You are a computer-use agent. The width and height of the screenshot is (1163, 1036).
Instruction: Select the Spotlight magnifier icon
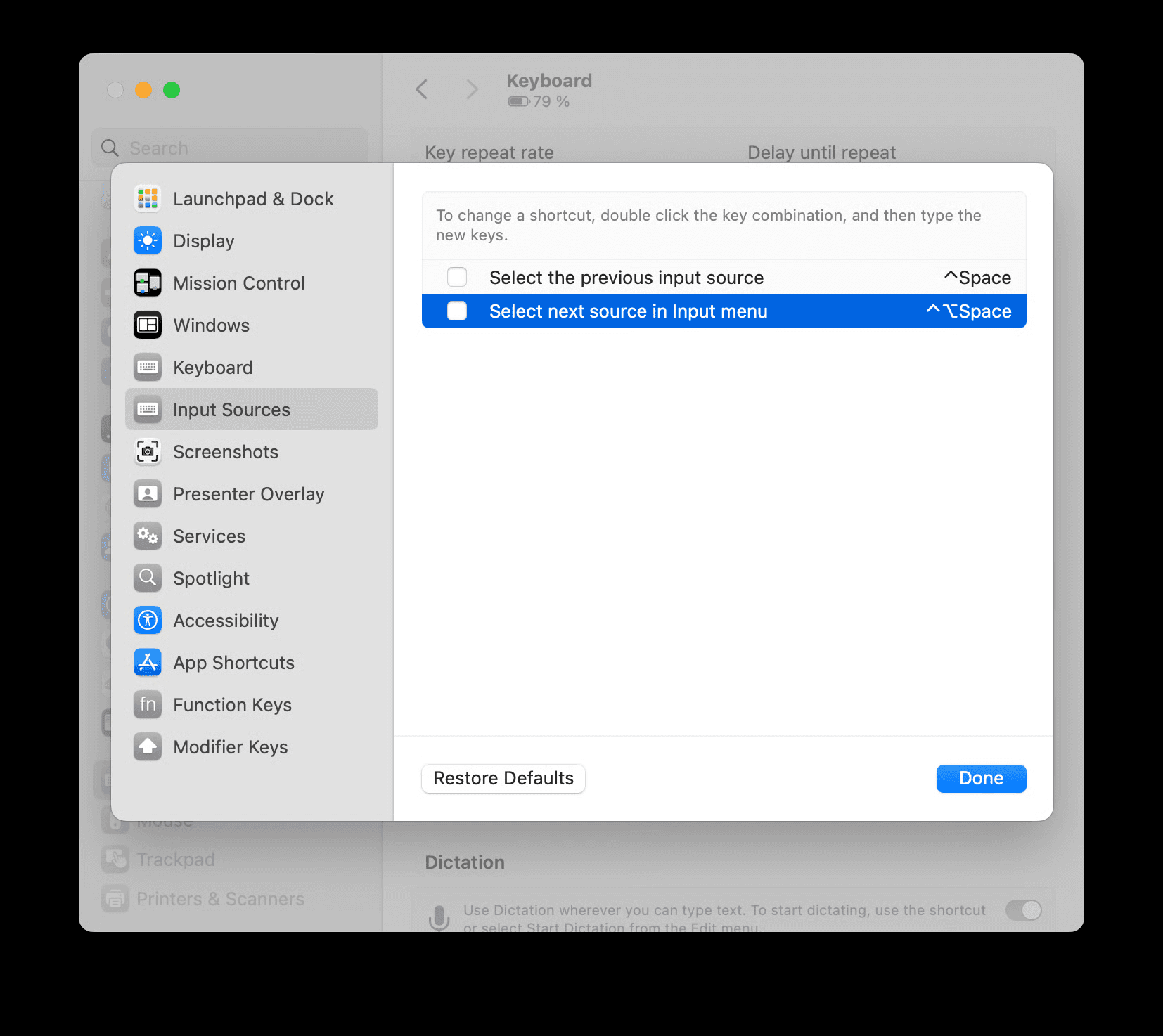pyautogui.click(x=147, y=578)
